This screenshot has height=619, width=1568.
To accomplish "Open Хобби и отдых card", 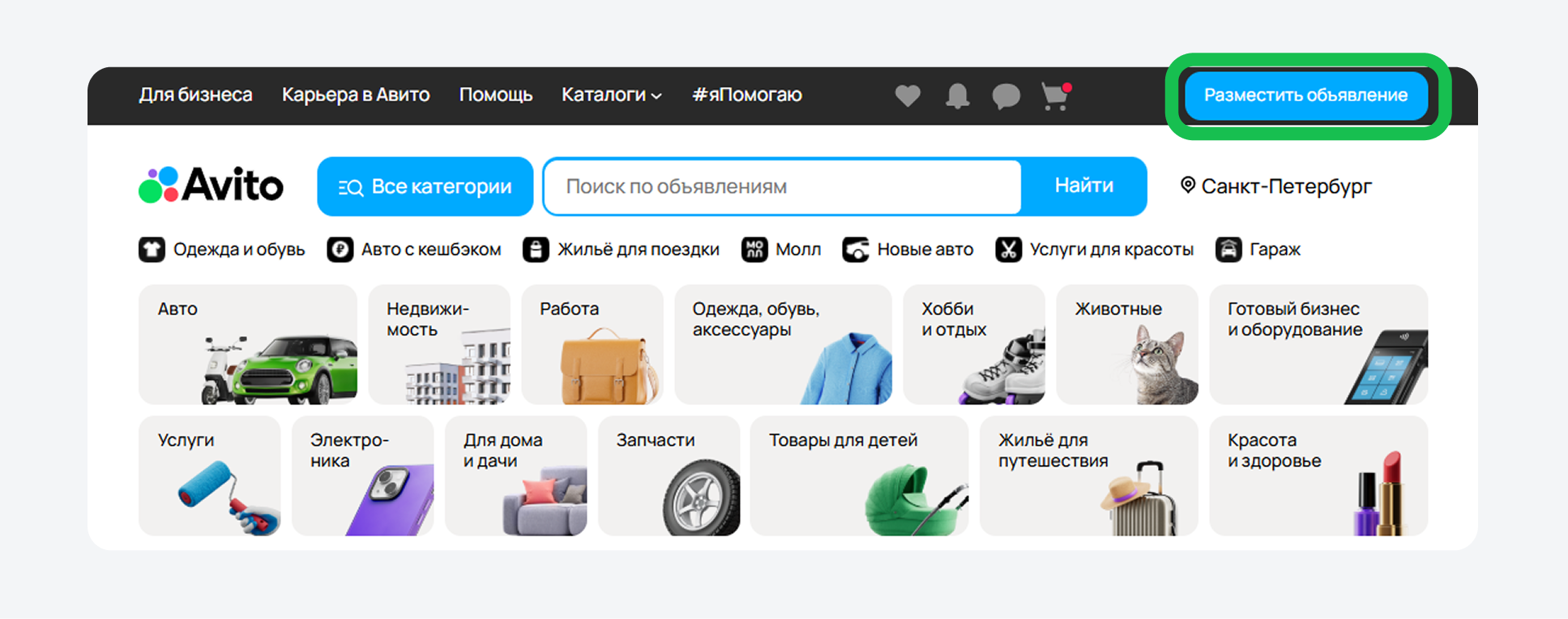I will coord(974,344).
